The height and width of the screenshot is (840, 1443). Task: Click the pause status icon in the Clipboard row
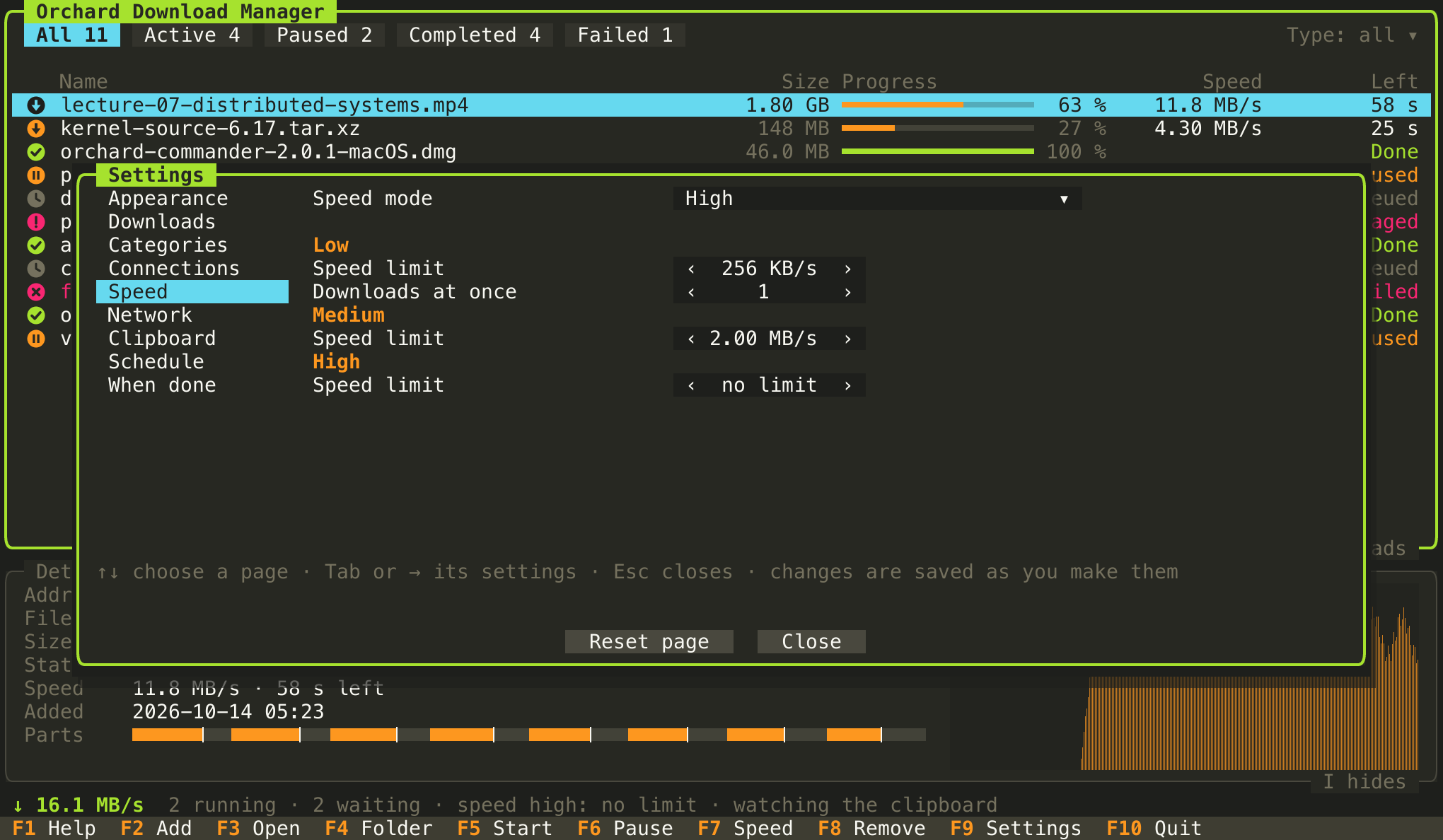[x=36, y=339]
